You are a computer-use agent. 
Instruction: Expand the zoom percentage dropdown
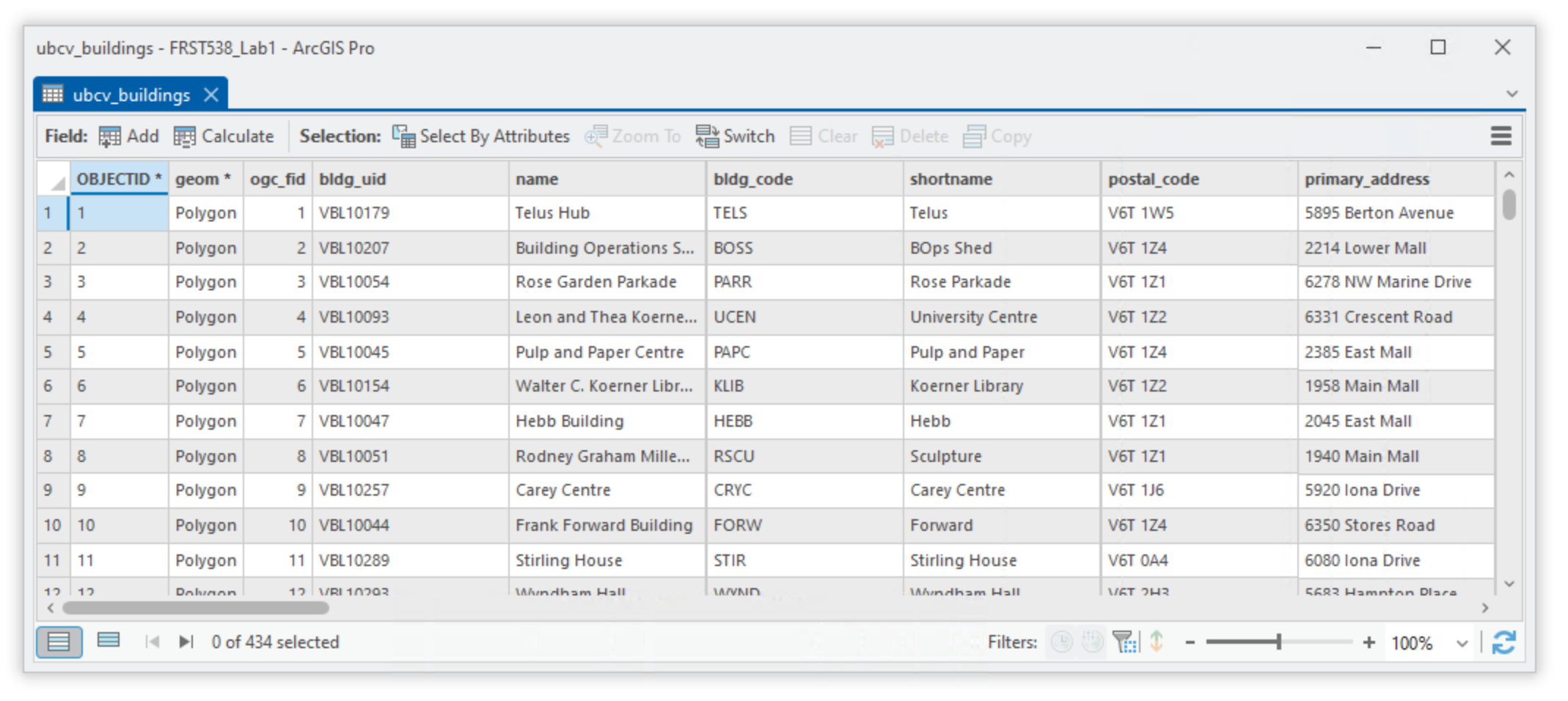tap(1462, 643)
